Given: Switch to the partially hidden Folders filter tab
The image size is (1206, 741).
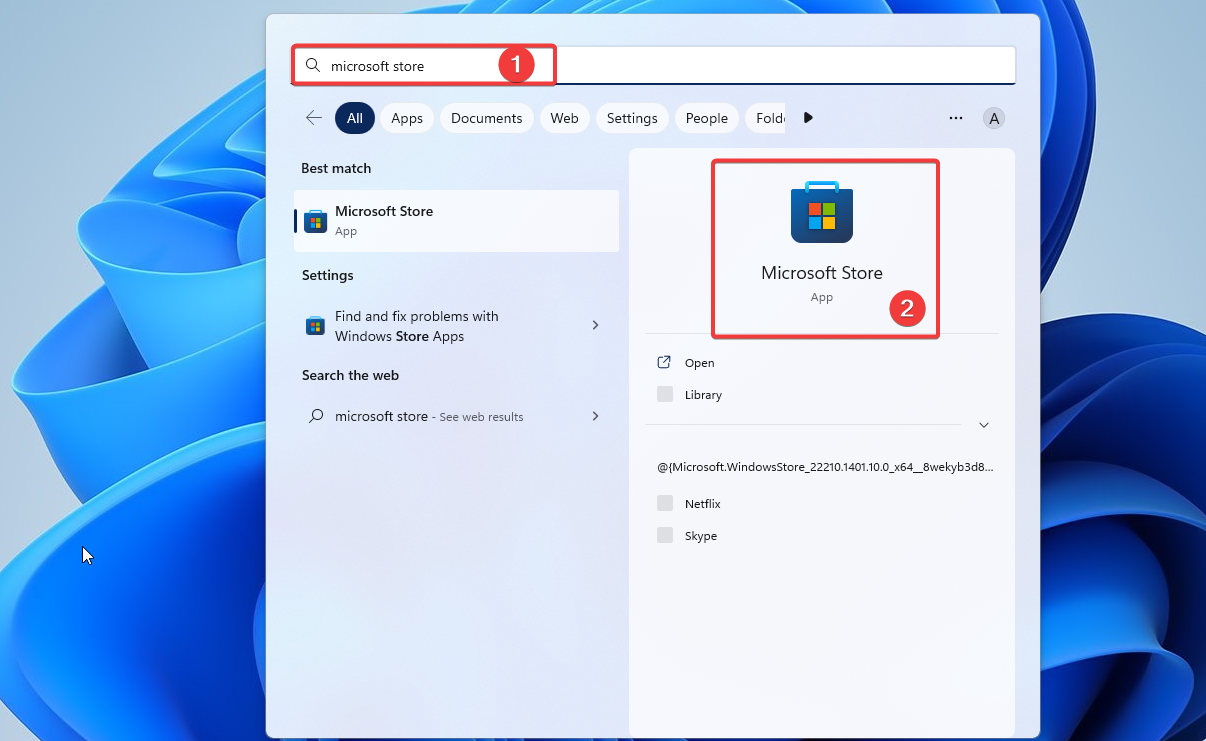Looking at the screenshot, I should click(766, 118).
